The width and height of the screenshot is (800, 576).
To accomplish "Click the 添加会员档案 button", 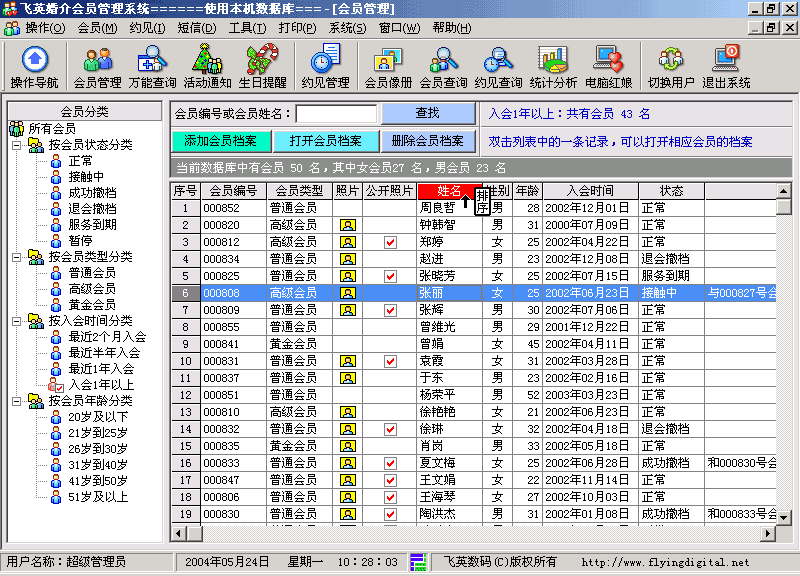I will (220, 141).
